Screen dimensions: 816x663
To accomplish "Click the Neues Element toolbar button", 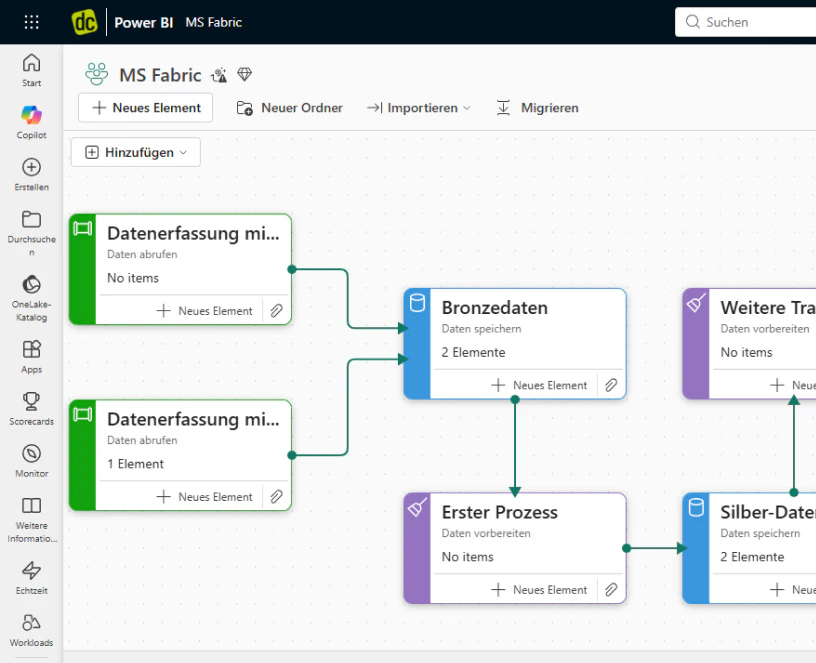I will point(146,108).
